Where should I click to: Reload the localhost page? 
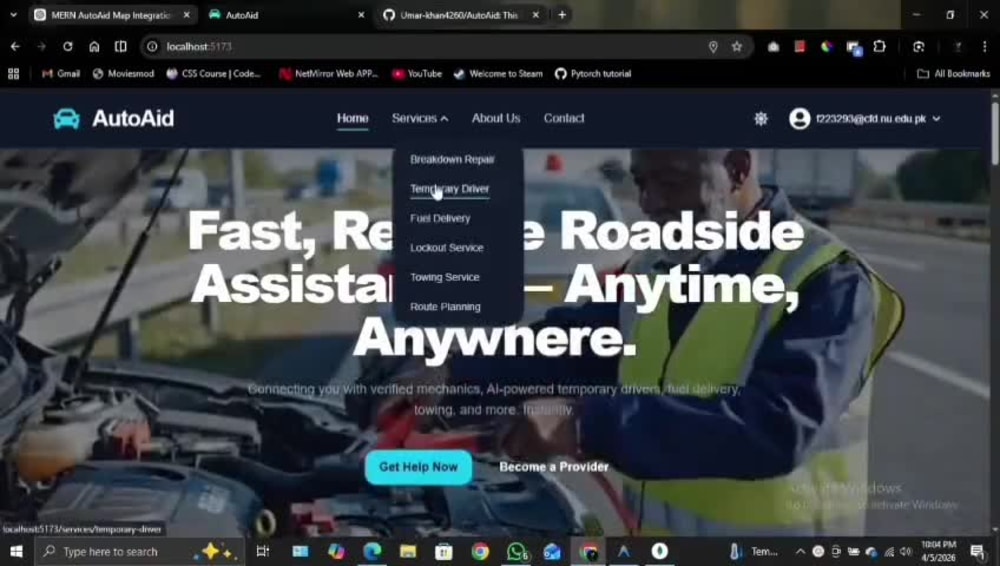[x=68, y=47]
